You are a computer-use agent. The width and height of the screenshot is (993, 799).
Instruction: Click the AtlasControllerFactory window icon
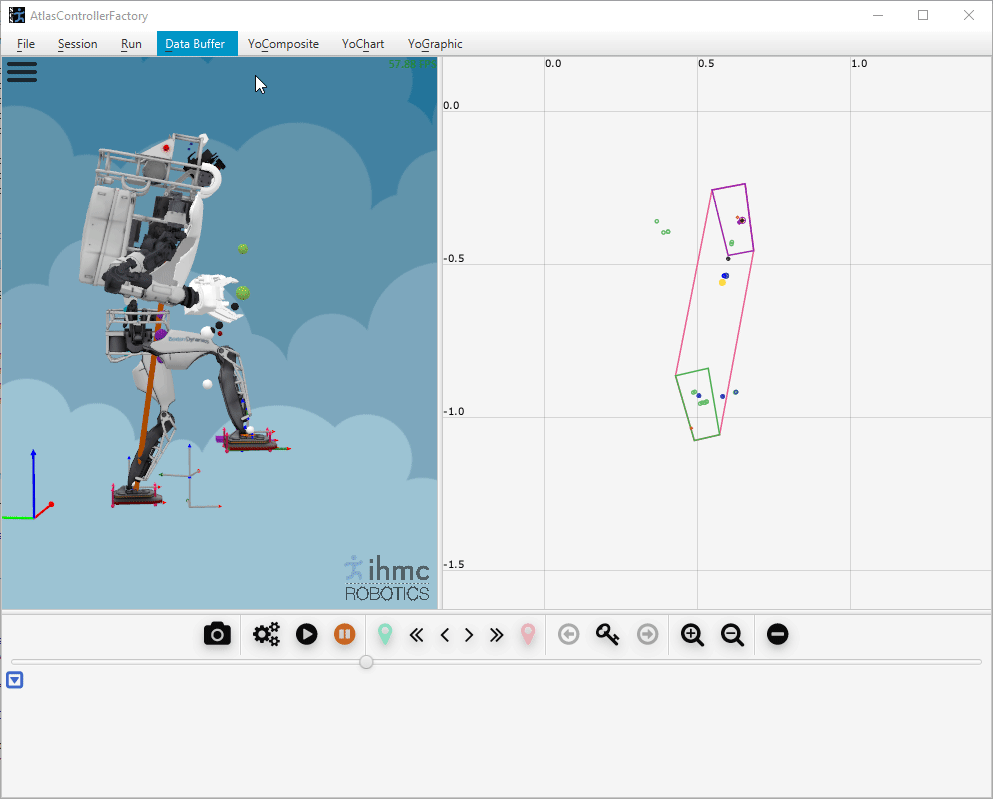16,15
